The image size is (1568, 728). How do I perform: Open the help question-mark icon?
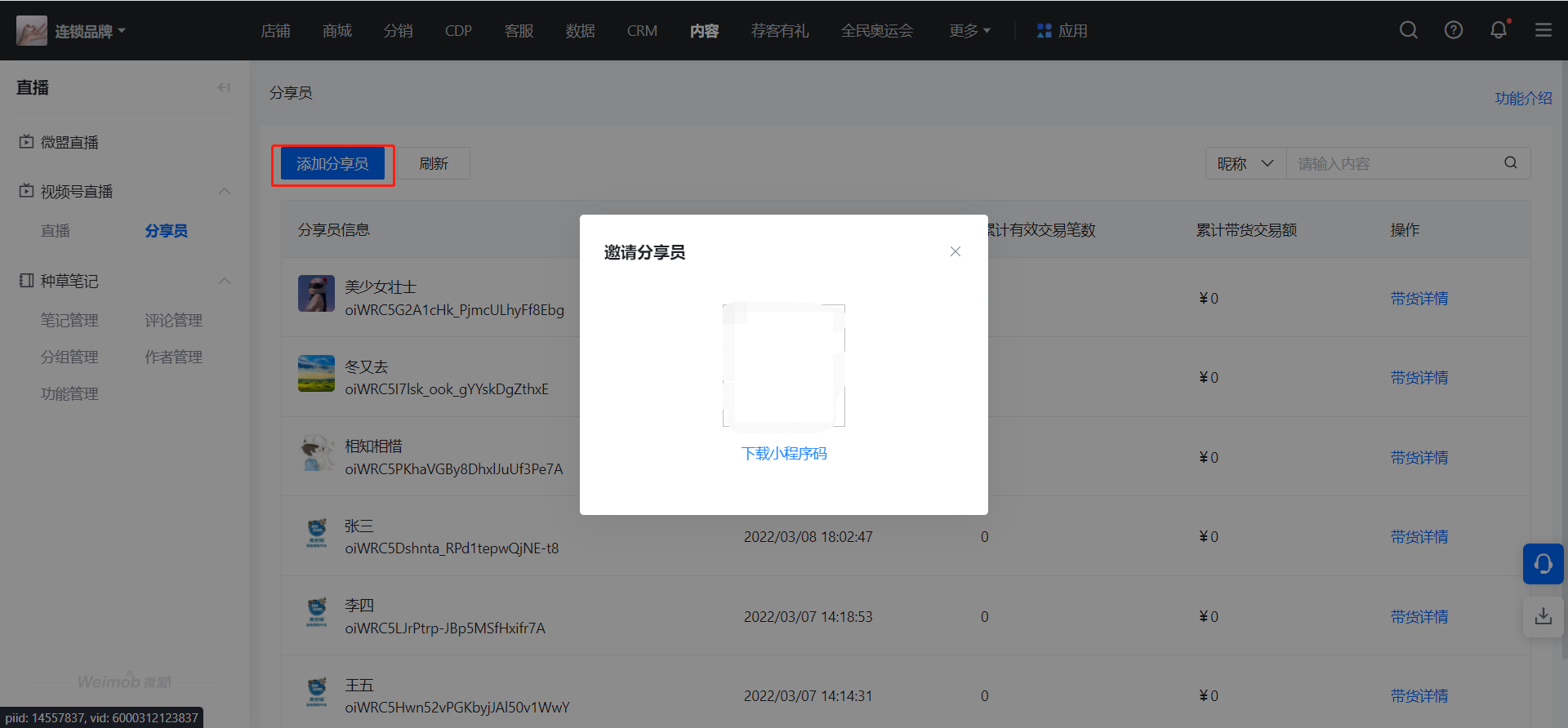[x=1454, y=30]
